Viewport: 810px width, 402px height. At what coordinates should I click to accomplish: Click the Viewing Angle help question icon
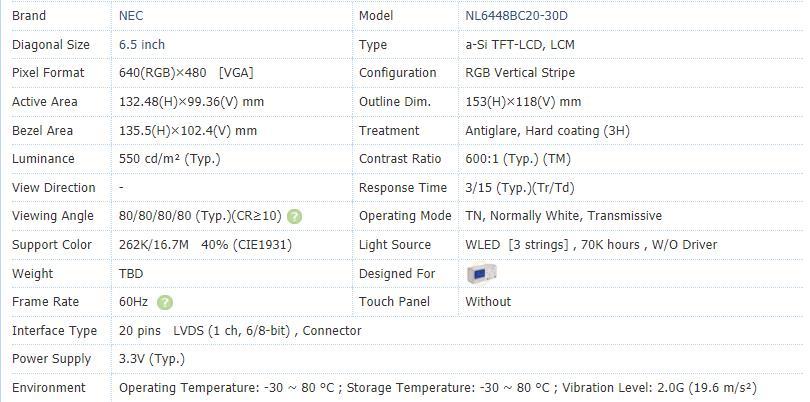[x=294, y=217]
